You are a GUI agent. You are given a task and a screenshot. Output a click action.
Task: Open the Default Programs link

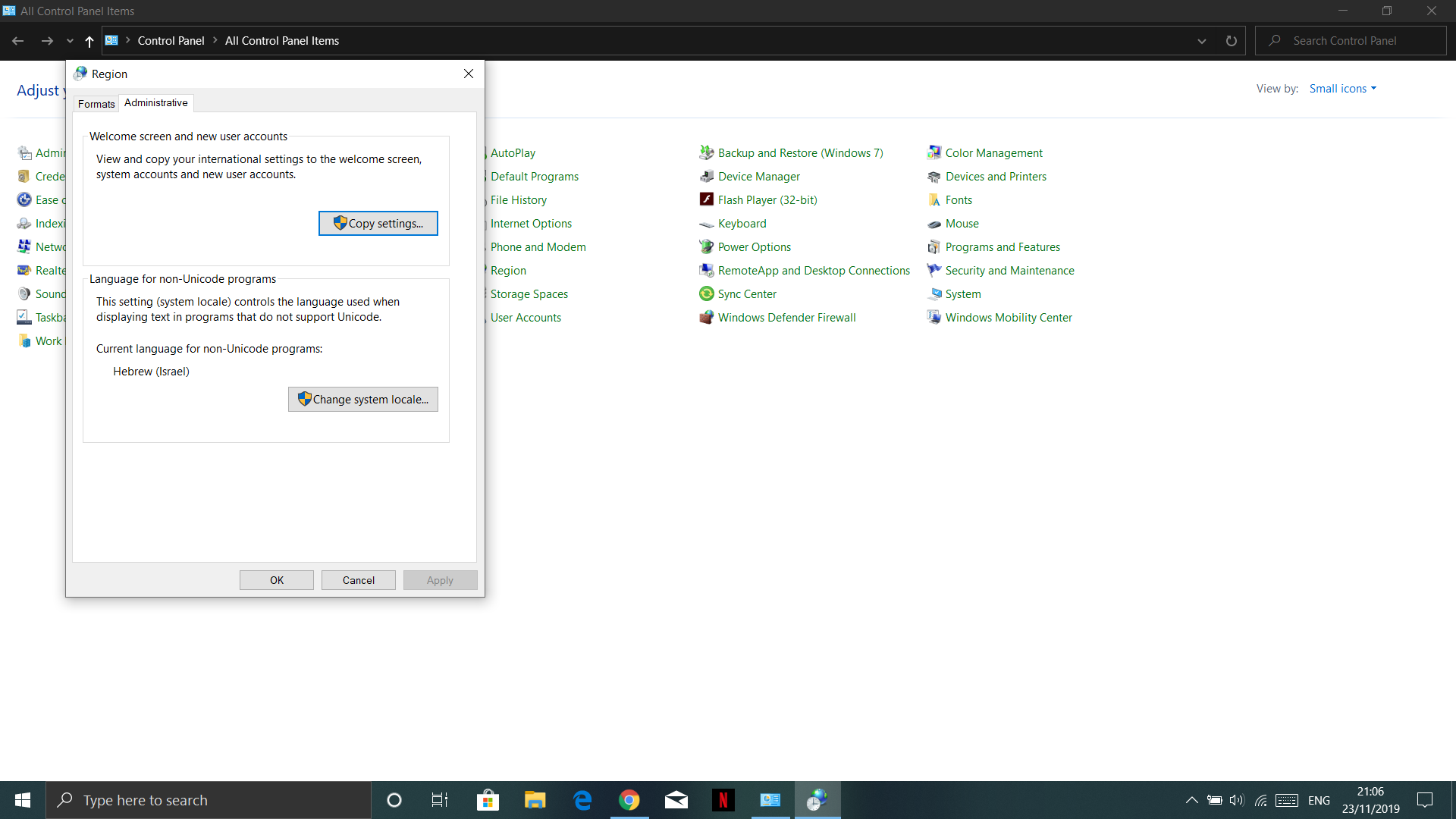[x=535, y=176]
